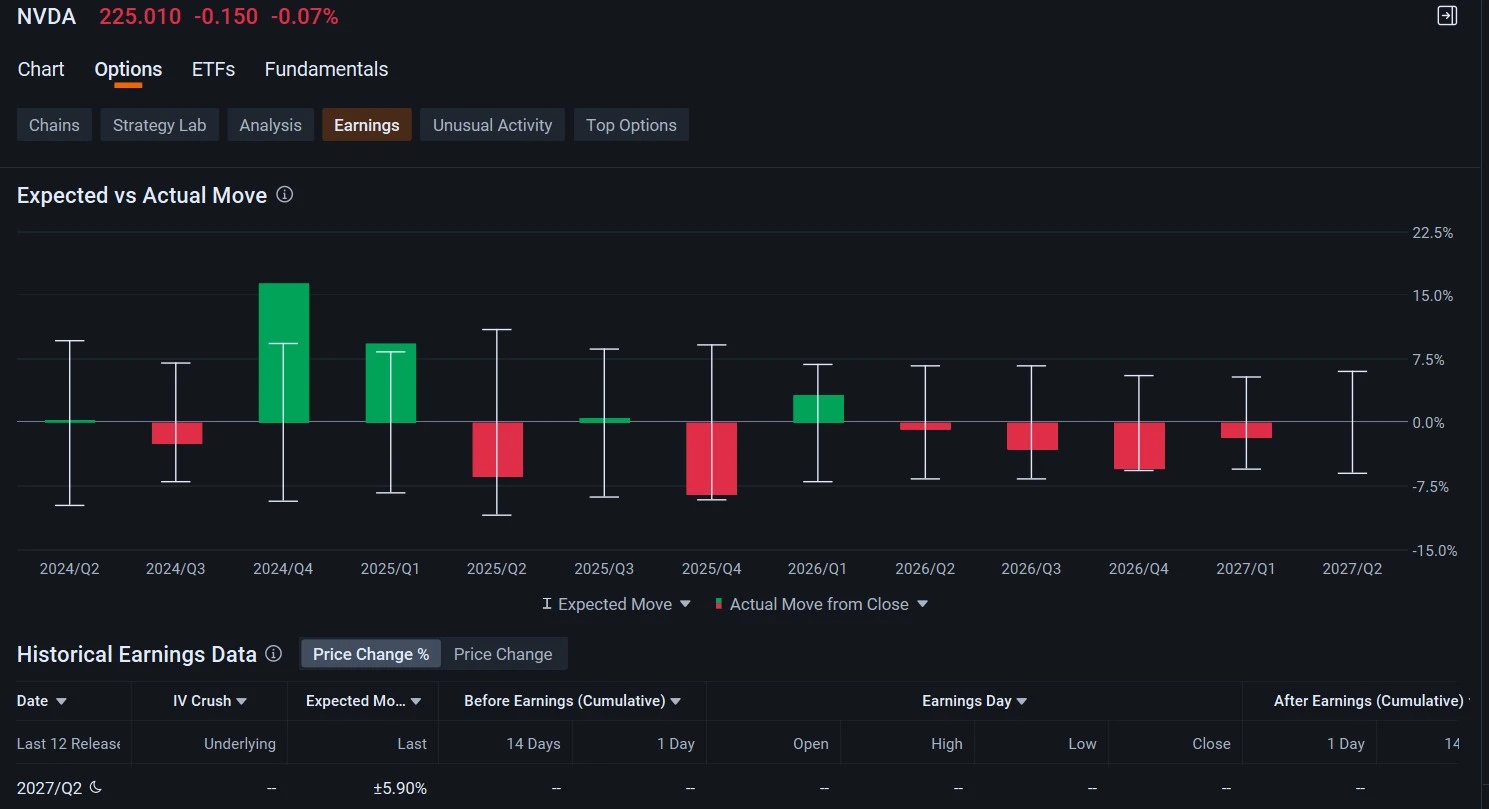The width and height of the screenshot is (1489, 809).
Task: Open Top Options section
Action: [x=631, y=125]
